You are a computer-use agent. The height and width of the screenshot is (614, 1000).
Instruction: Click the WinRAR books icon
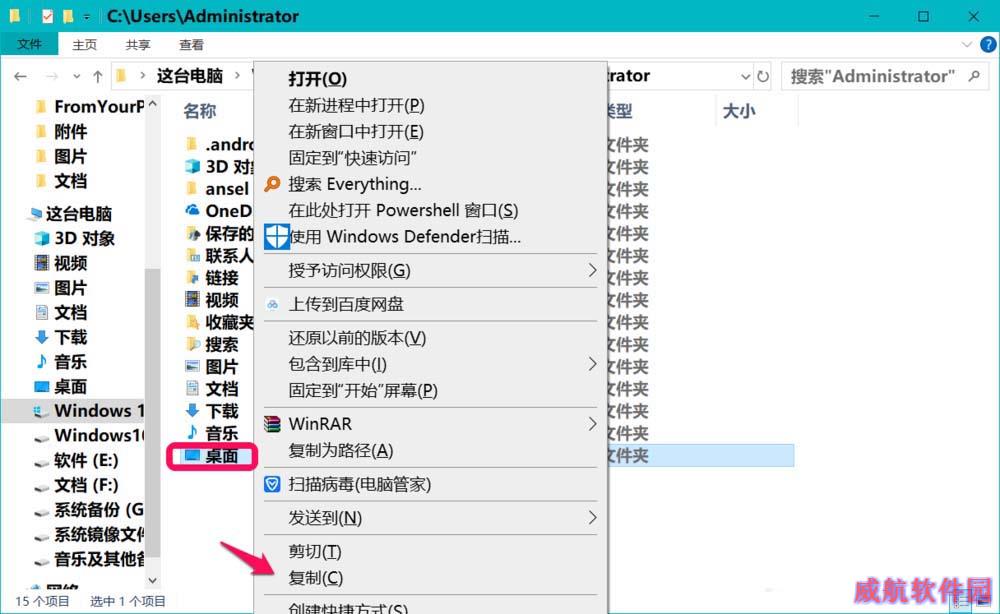[x=272, y=424]
